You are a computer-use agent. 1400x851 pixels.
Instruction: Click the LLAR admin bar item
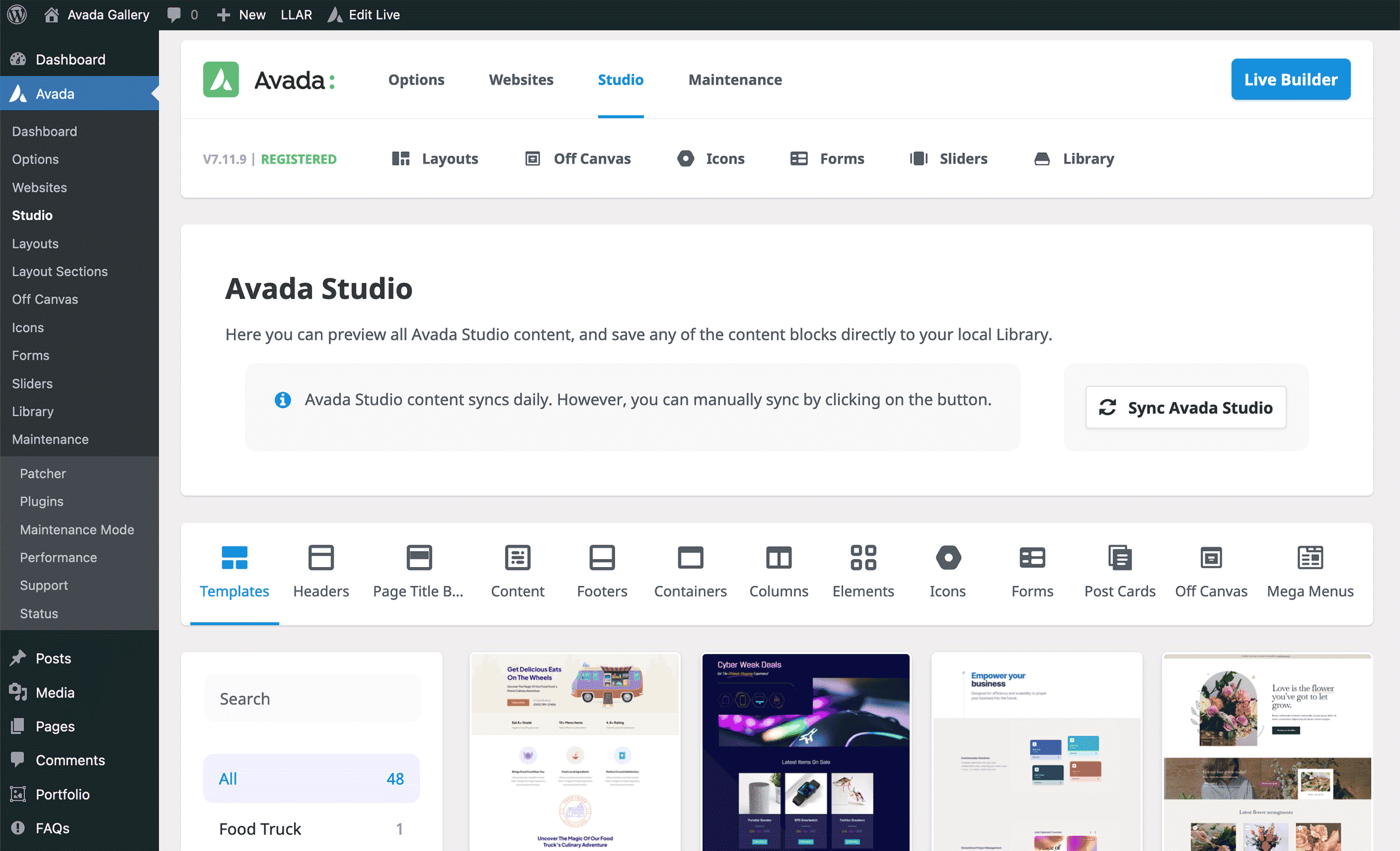(x=296, y=15)
